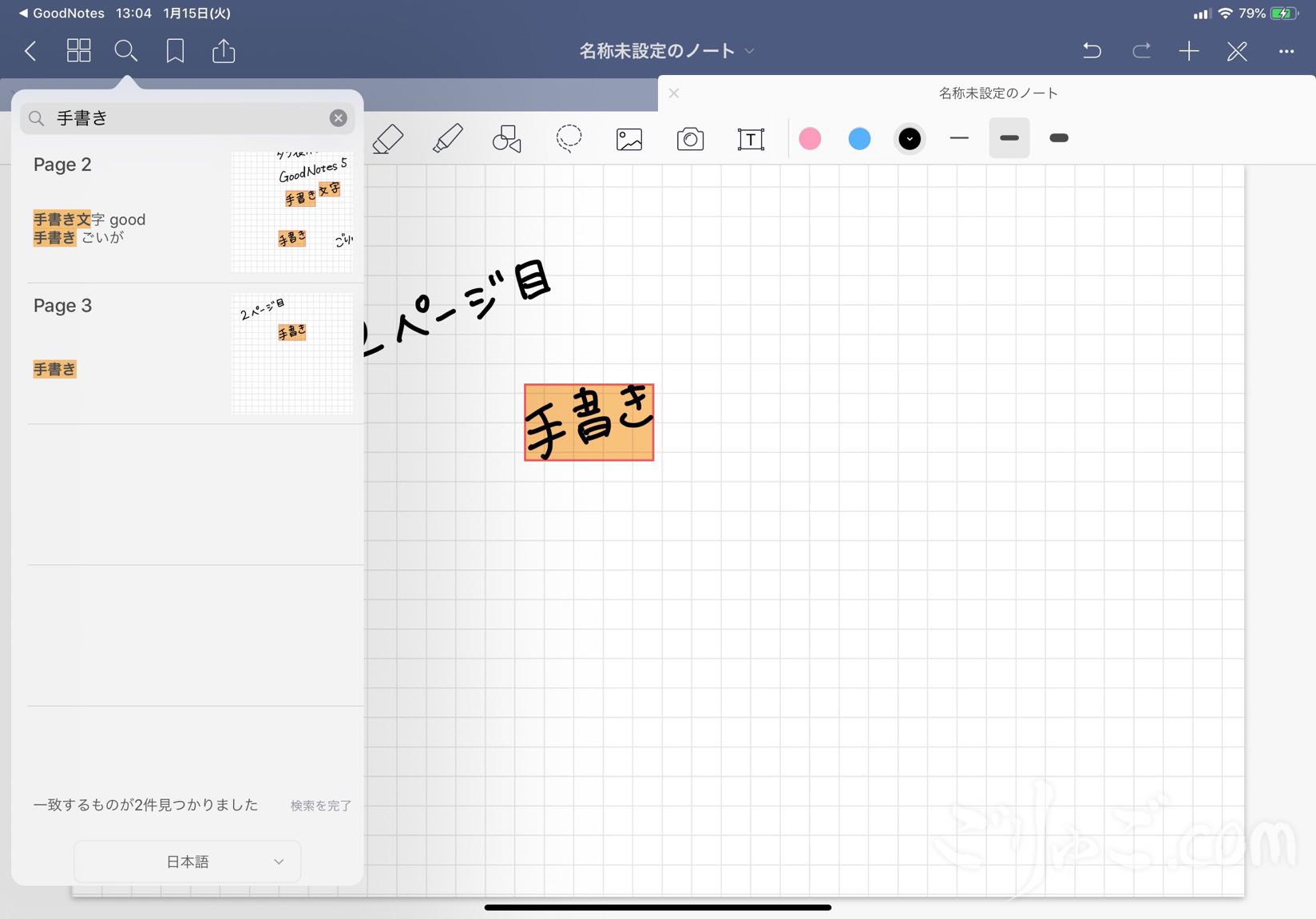This screenshot has height=919, width=1316.
Task: Expand the 日本語 language dropdown
Action: [188, 862]
